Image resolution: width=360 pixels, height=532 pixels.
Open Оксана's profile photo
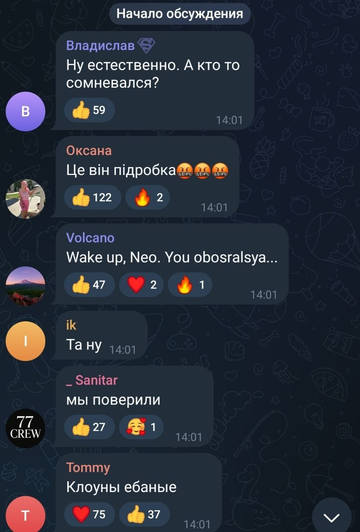tap(25, 199)
